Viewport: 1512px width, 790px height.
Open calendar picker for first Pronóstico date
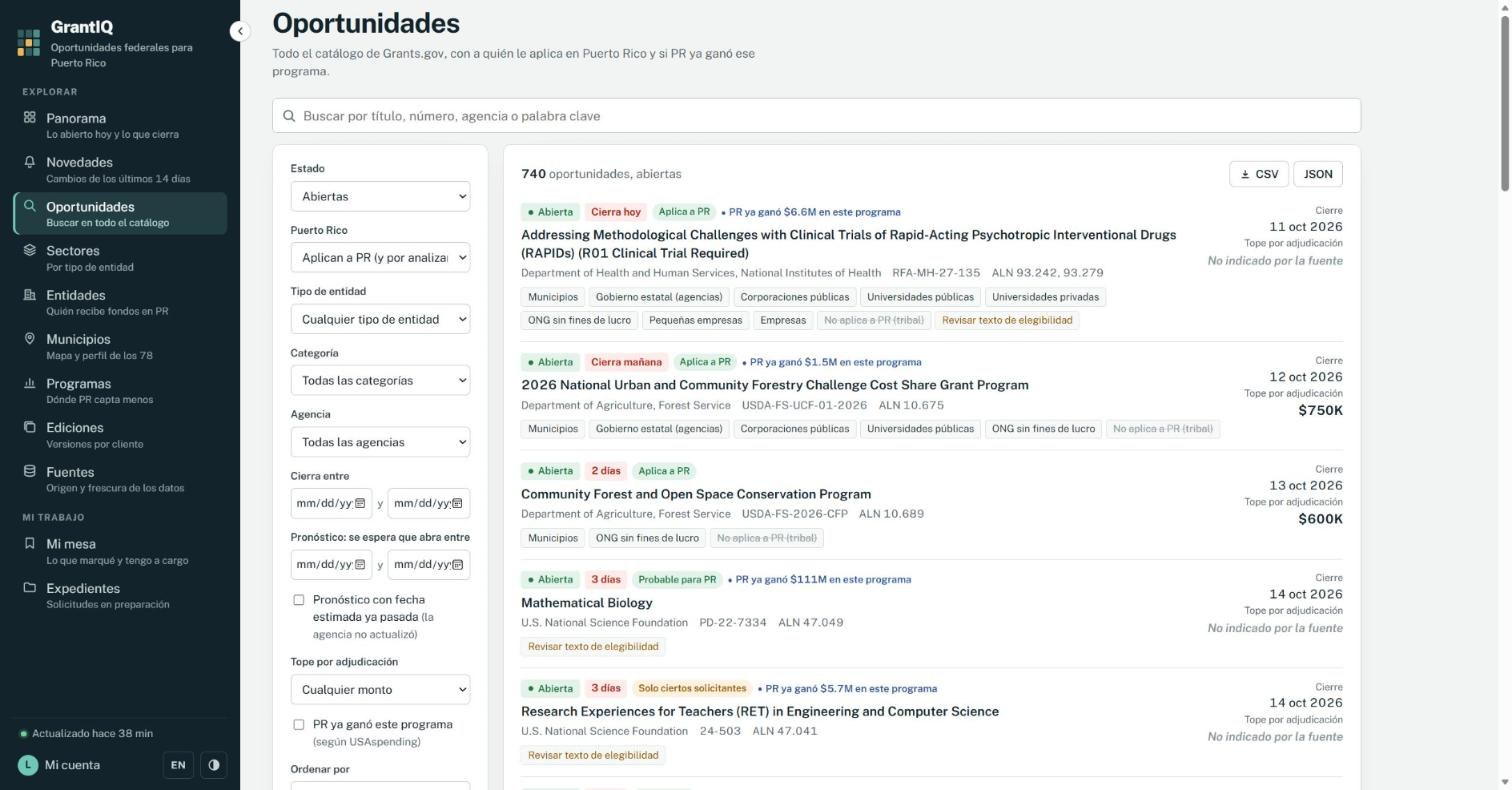pyautogui.click(x=360, y=565)
